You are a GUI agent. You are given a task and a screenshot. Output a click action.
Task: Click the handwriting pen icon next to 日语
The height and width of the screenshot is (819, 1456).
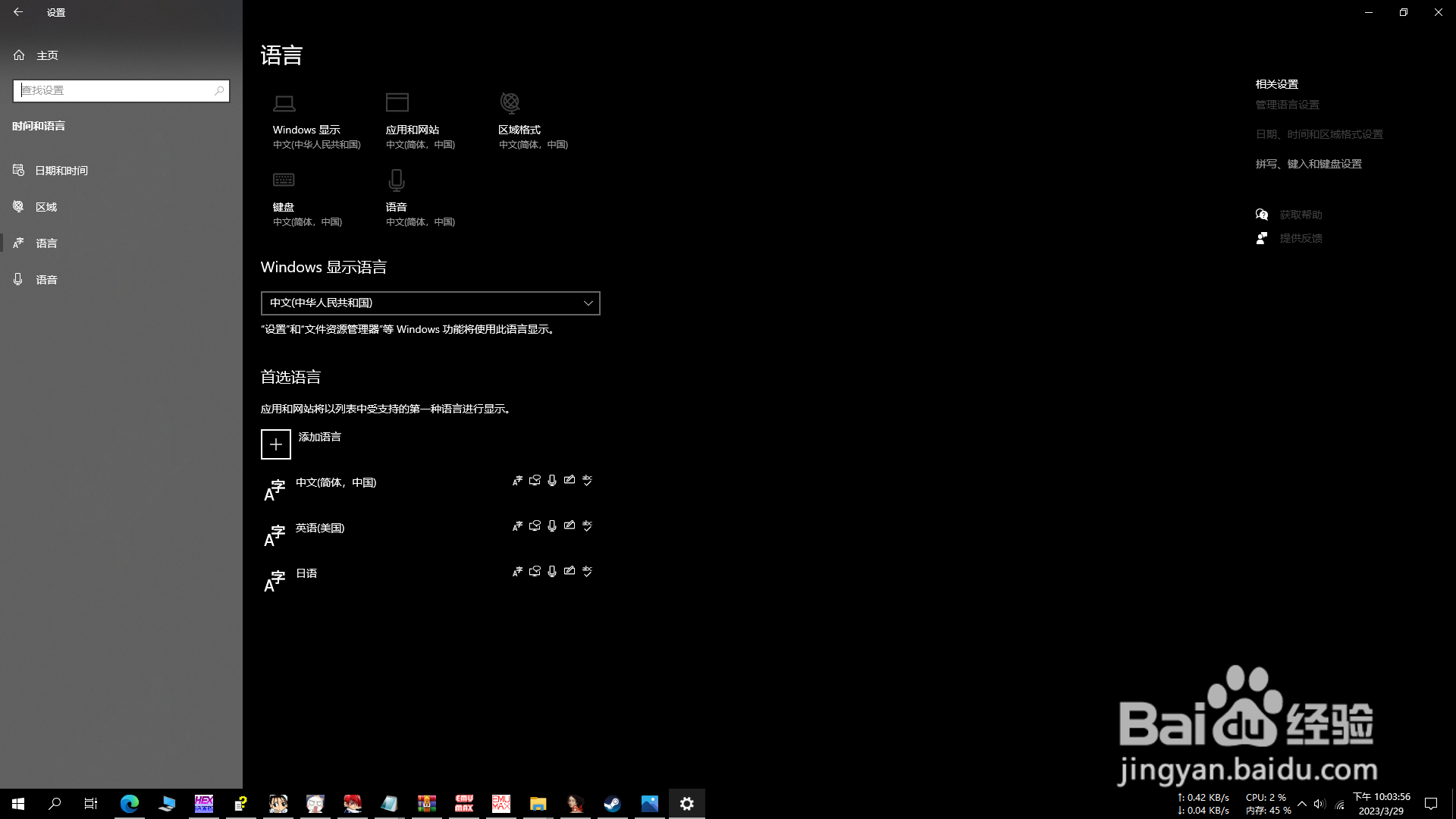(x=570, y=571)
